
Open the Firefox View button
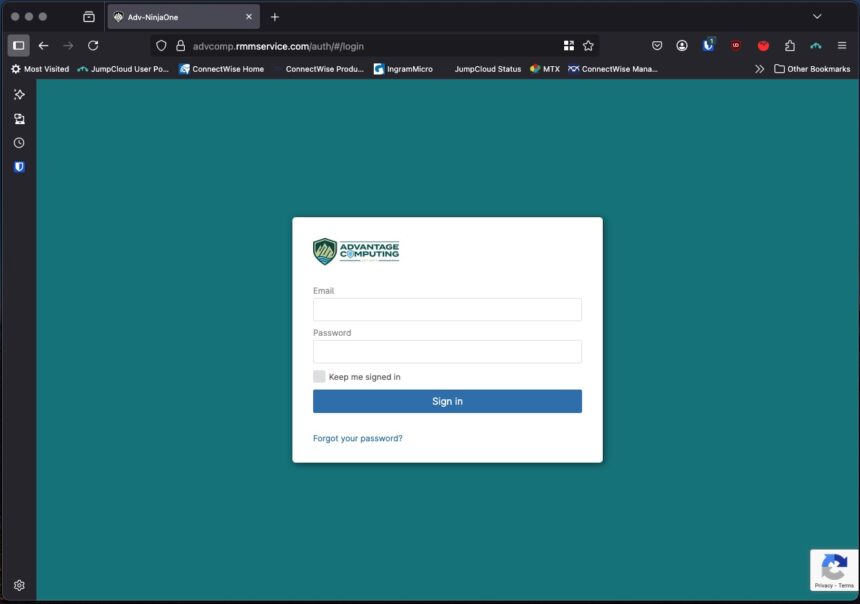(x=89, y=17)
